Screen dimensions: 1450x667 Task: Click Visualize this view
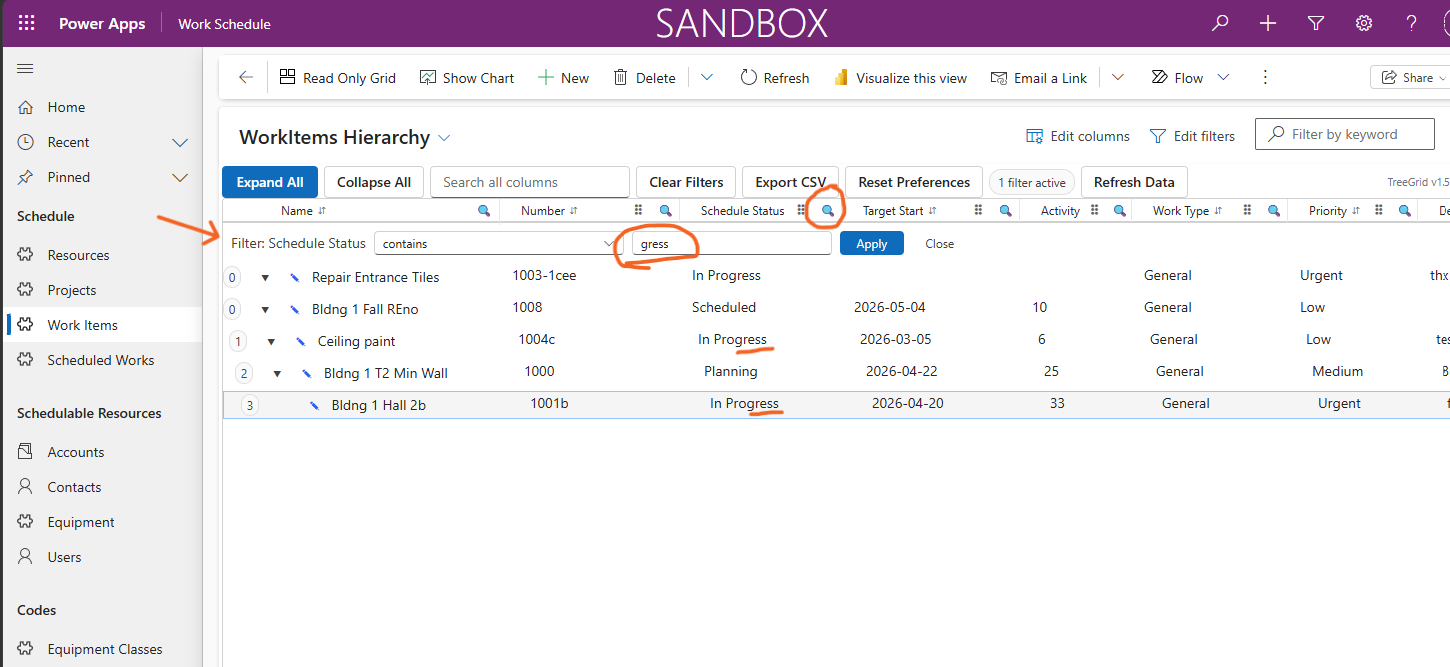[x=900, y=77]
